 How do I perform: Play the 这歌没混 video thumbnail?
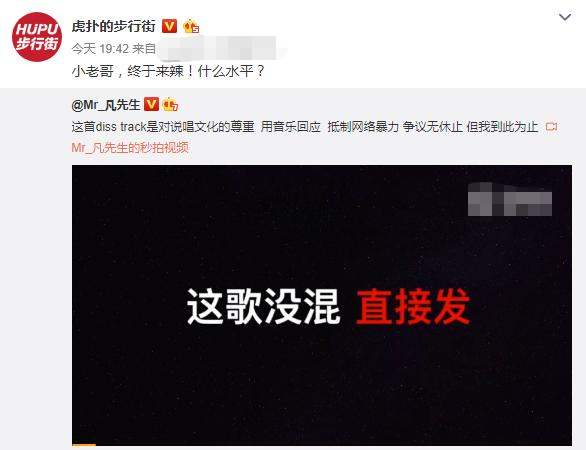(322, 305)
